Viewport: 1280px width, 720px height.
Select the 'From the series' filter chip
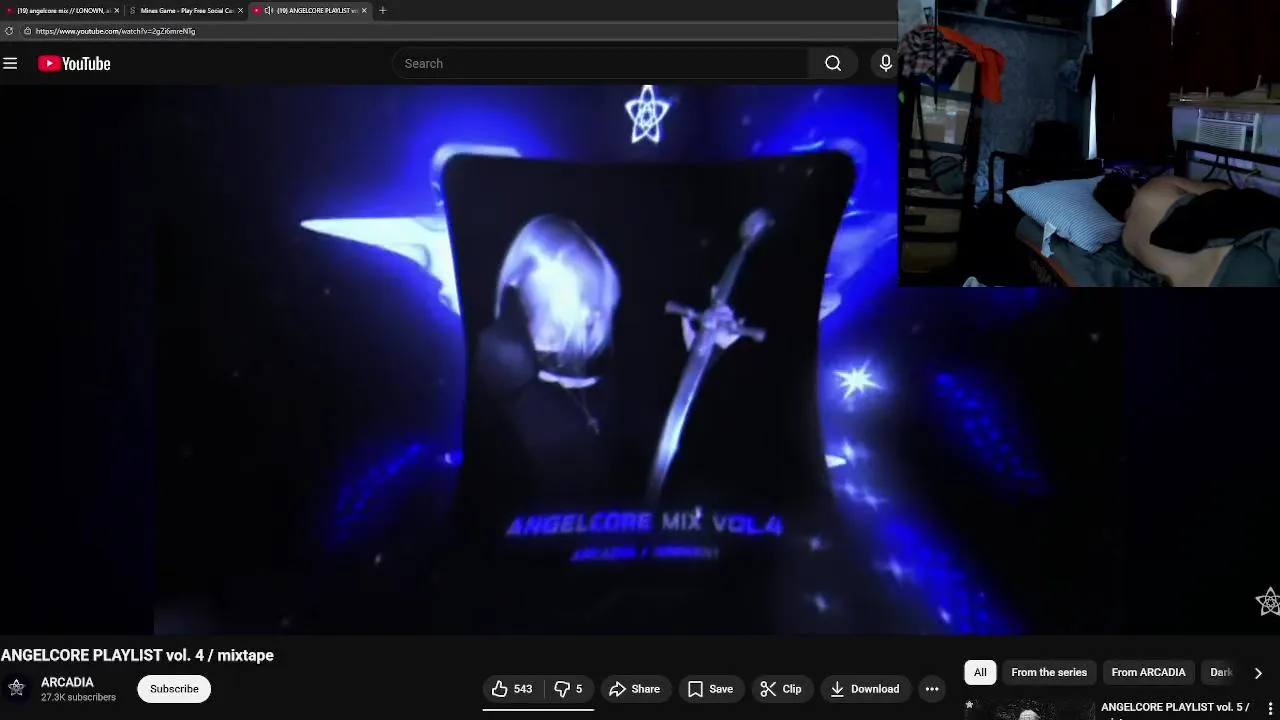tap(1049, 672)
